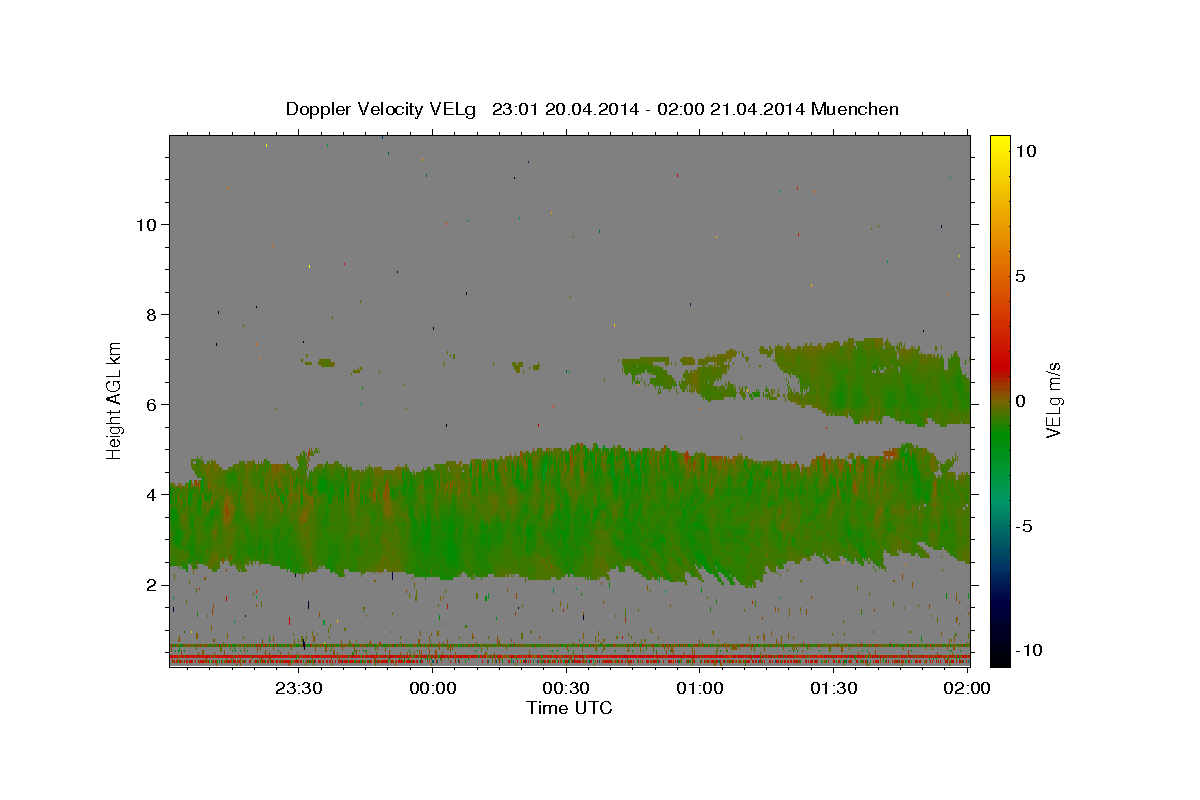This screenshot has width=1200, height=800.
Task: Click the 'VELg m/s' colorbar label
Action: point(1054,400)
